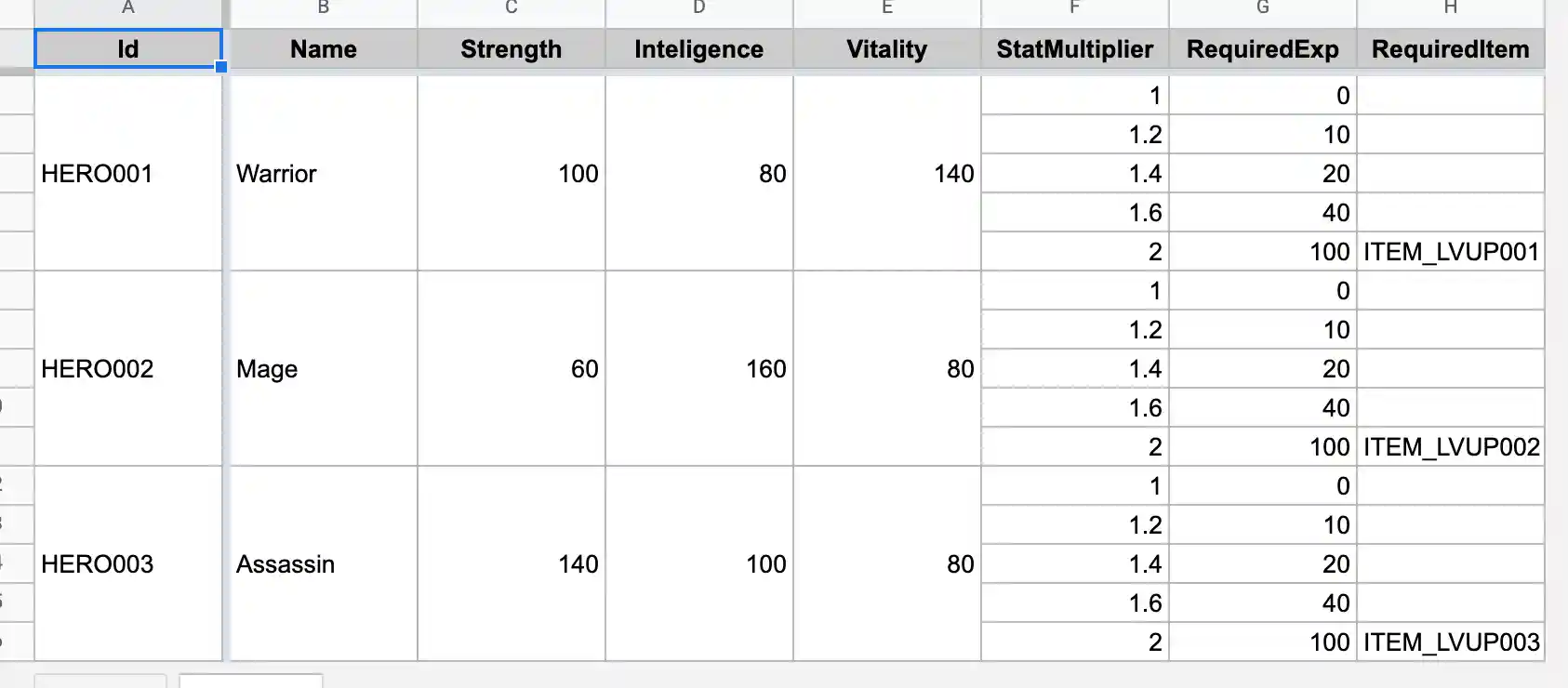The width and height of the screenshot is (1568, 688).
Task: Click RequiredExp value 100 for Assassin
Action: (x=1262, y=642)
